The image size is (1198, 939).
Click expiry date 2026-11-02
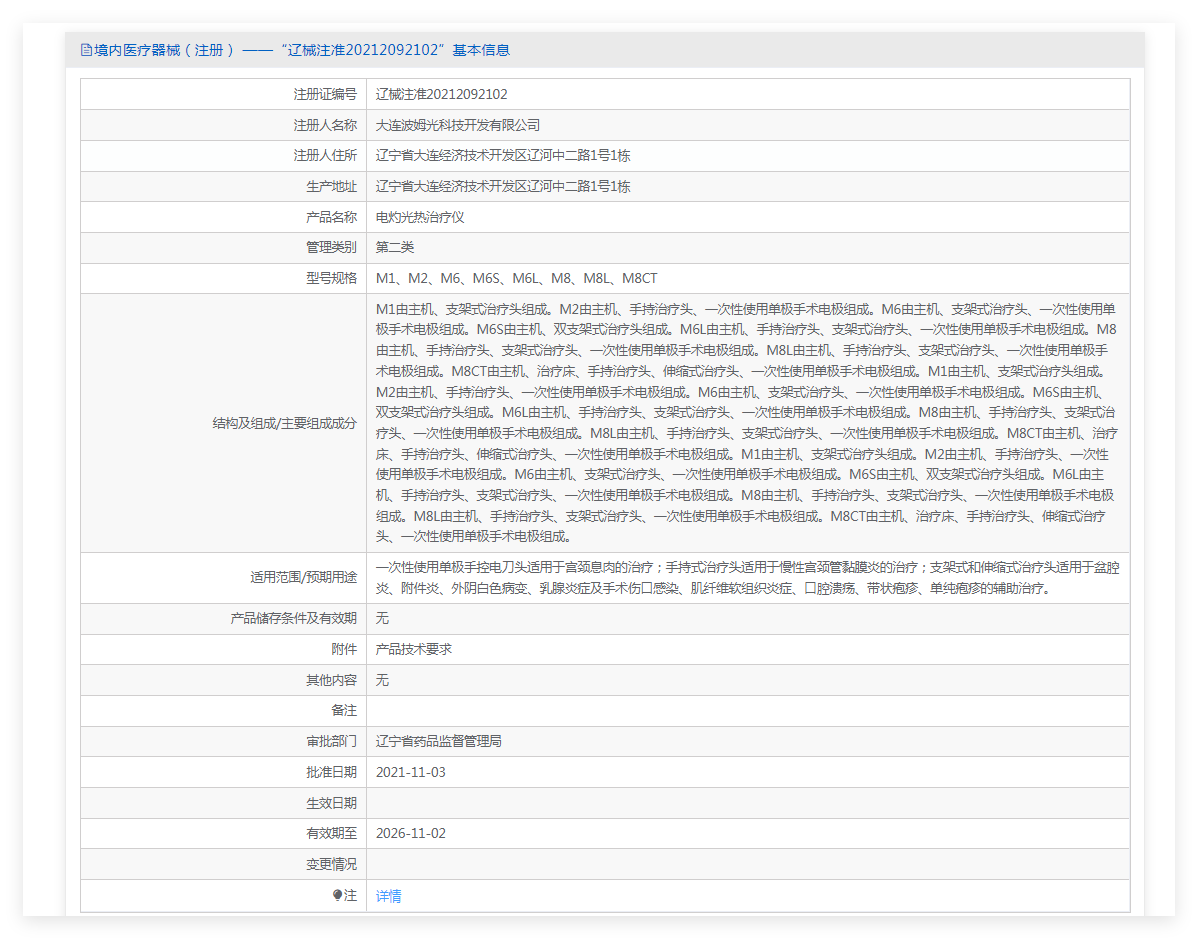410,833
